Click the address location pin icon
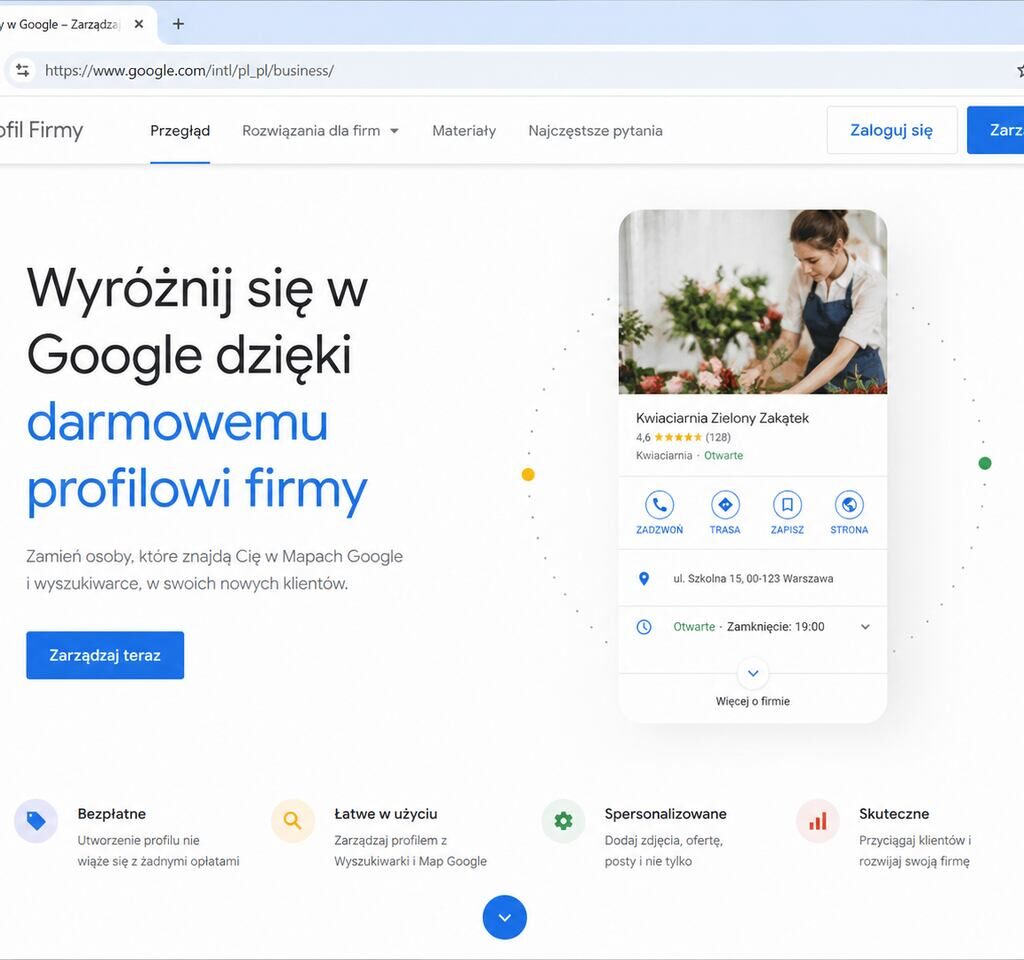 [644, 579]
